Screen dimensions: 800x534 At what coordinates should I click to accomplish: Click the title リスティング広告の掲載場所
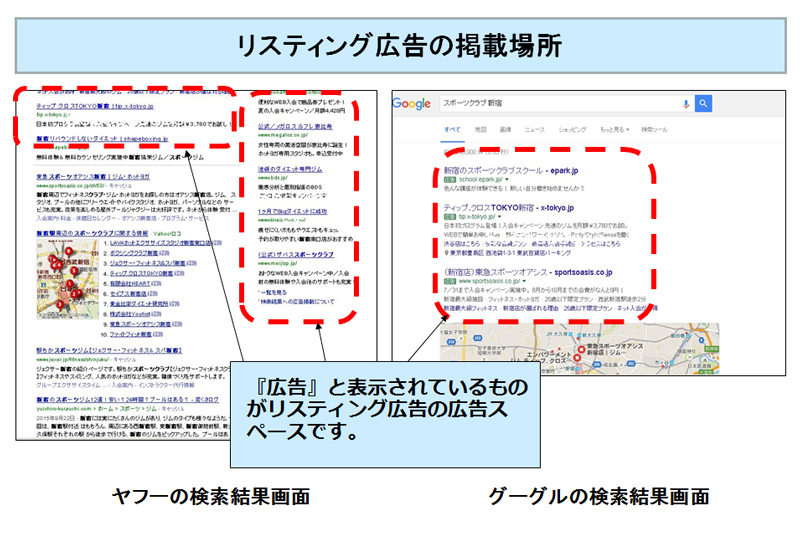click(x=400, y=46)
